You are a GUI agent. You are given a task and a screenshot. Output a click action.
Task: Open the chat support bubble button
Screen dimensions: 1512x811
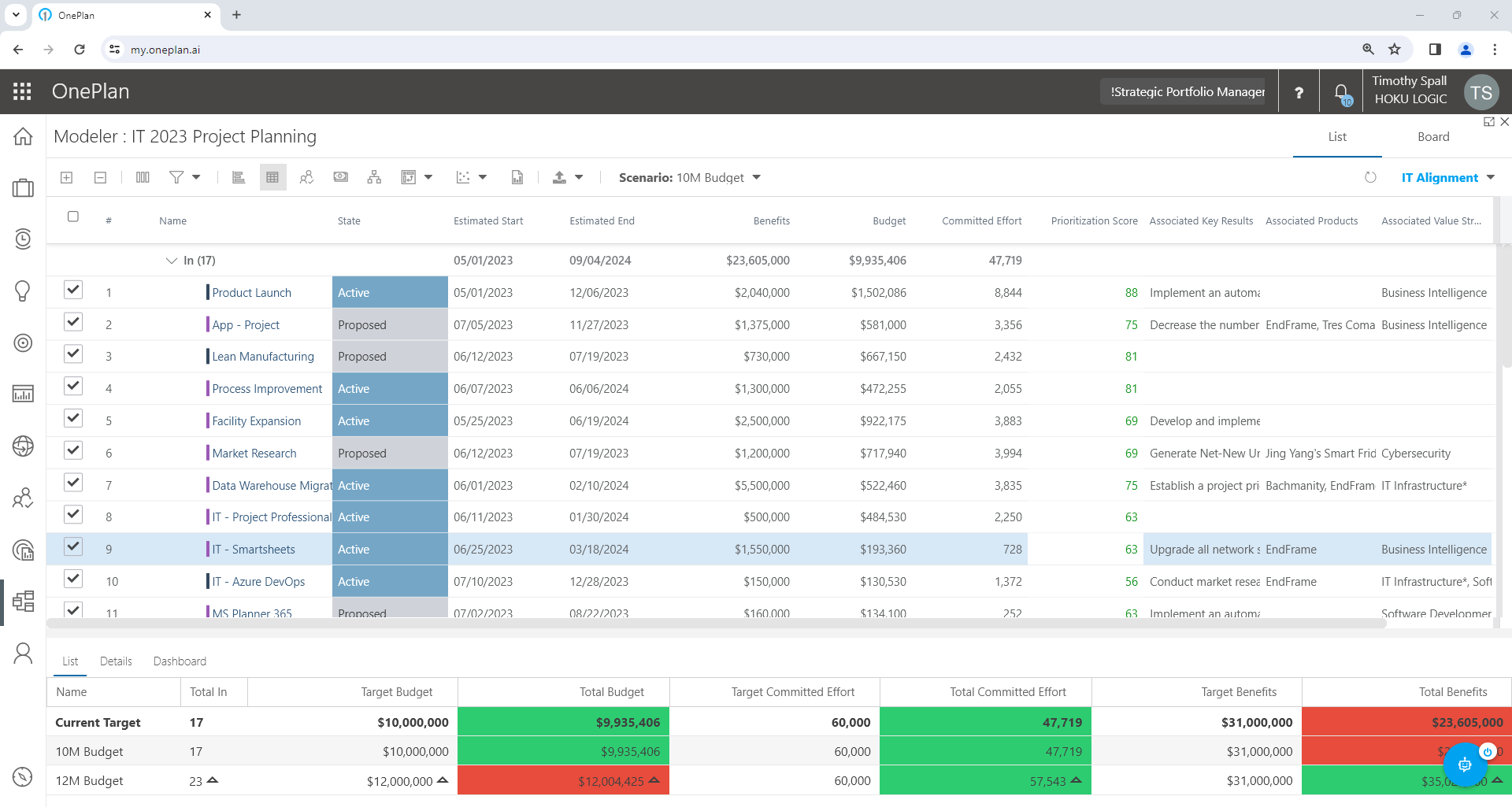pyautogui.click(x=1464, y=764)
